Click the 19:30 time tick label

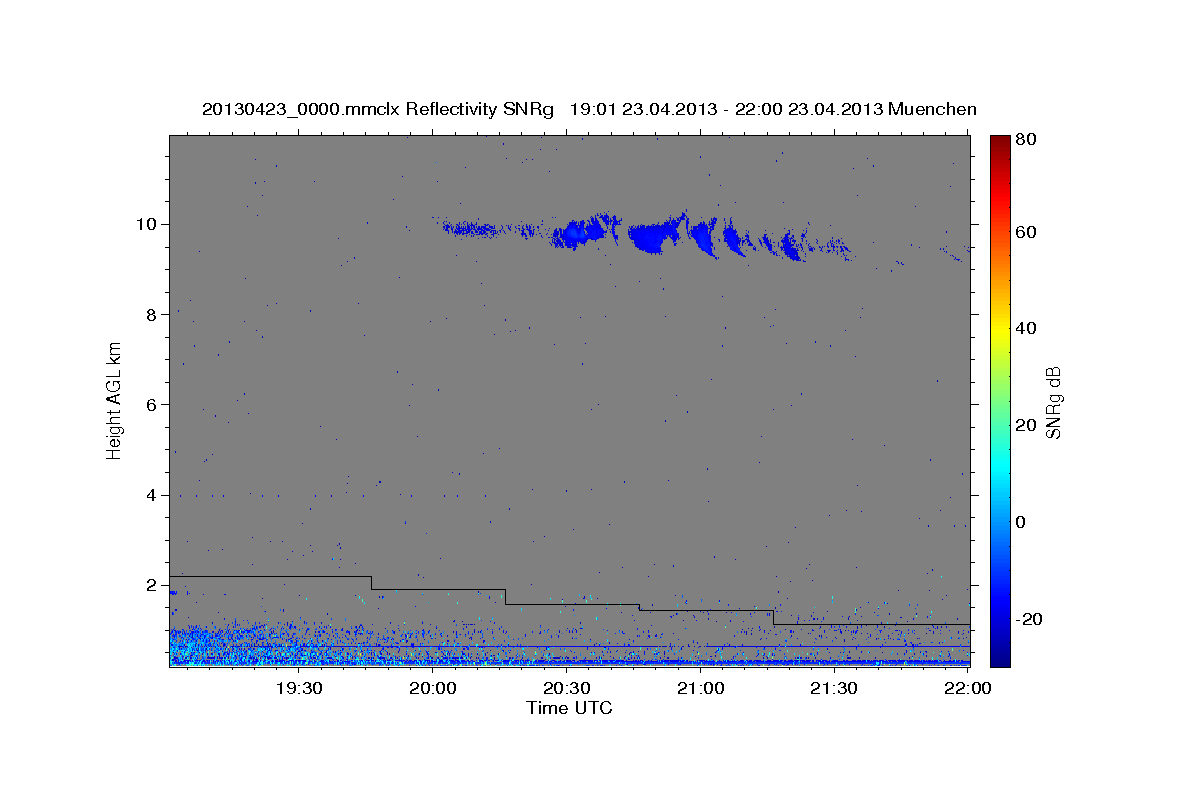(x=299, y=688)
